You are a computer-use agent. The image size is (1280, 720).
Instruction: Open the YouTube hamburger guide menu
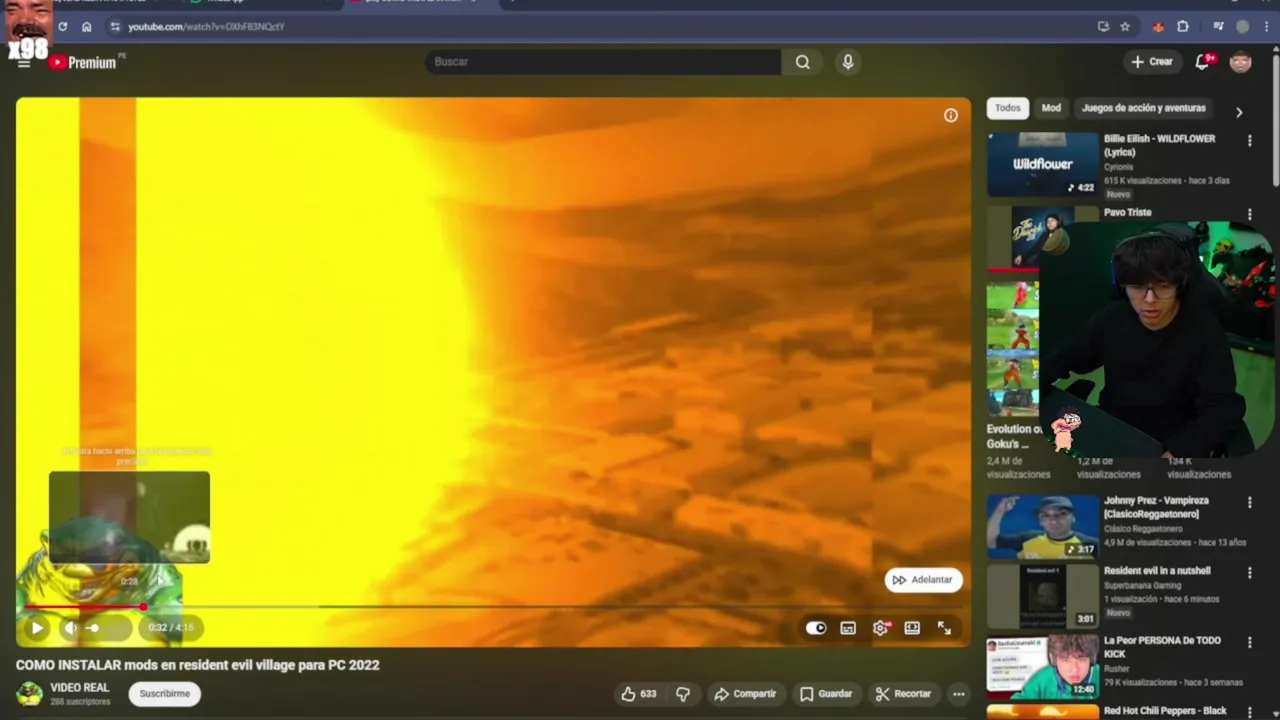(24, 63)
